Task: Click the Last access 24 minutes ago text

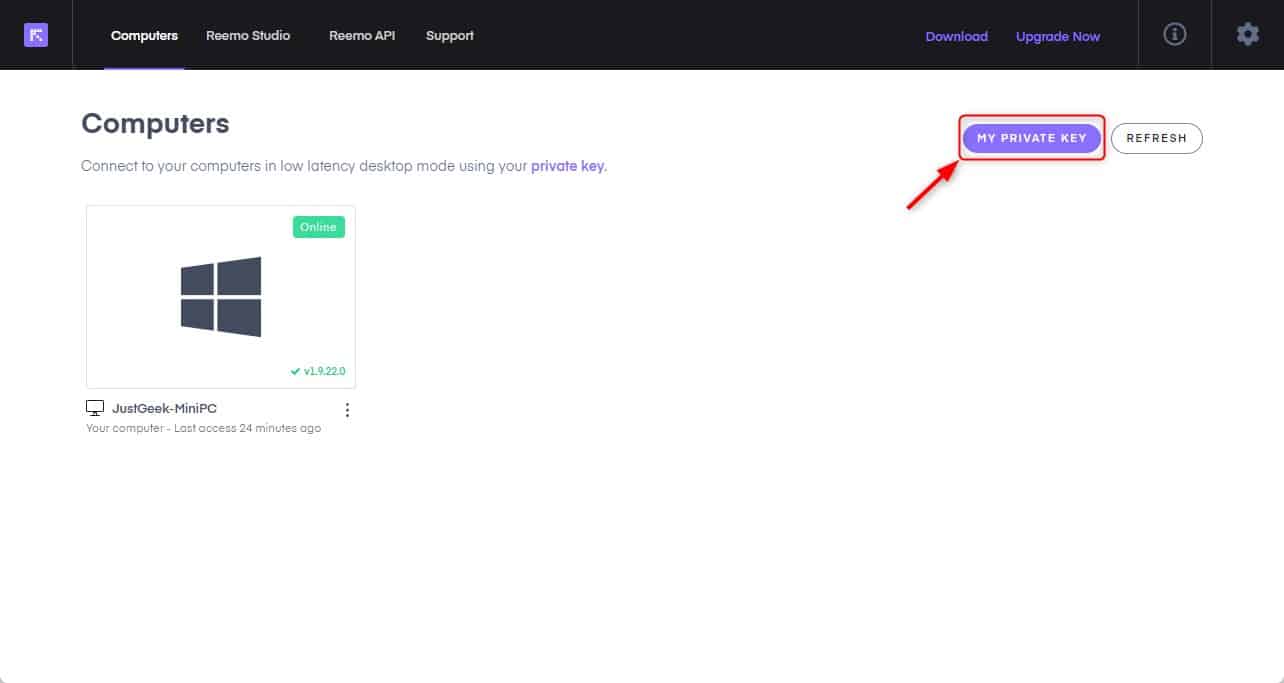Action: pyautogui.click(x=247, y=428)
